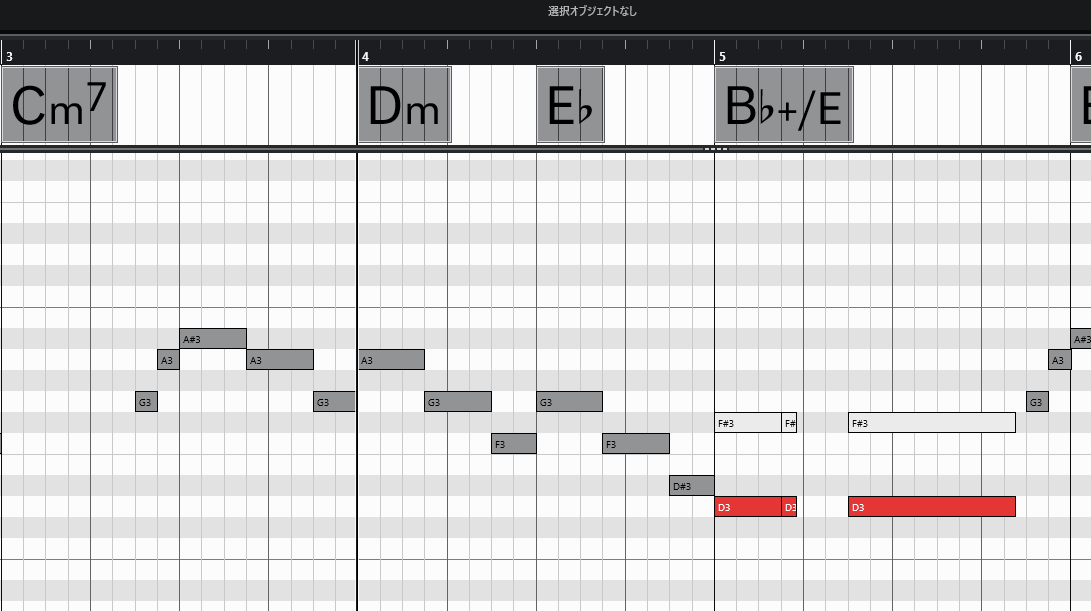The width and height of the screenshot is (1091, 611).
Task: Select the long white F#3 note
Action: [x=931, y=423]
